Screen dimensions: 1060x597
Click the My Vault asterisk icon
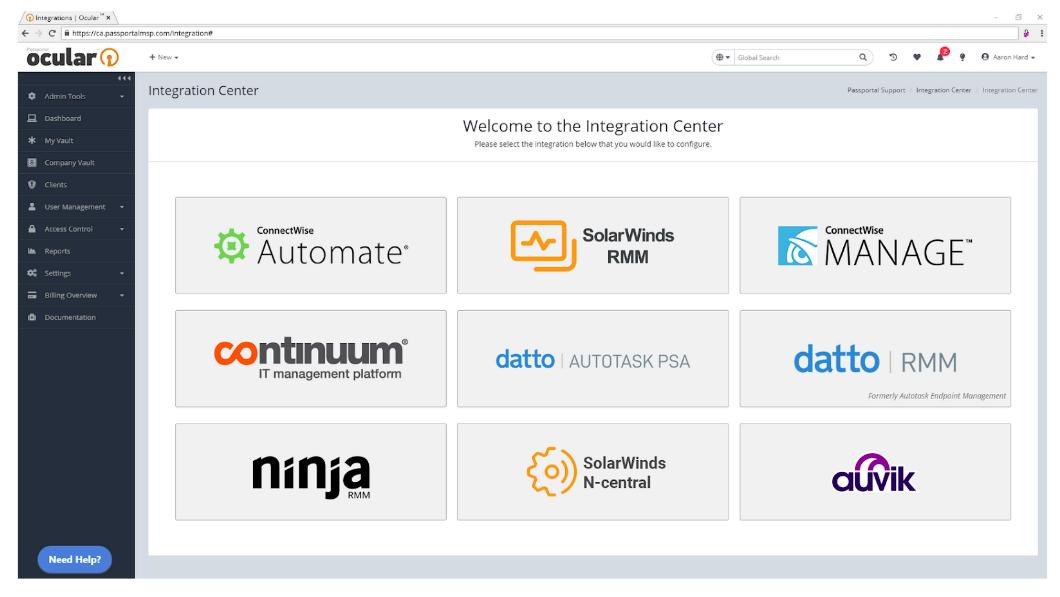[x=32, y=141]
